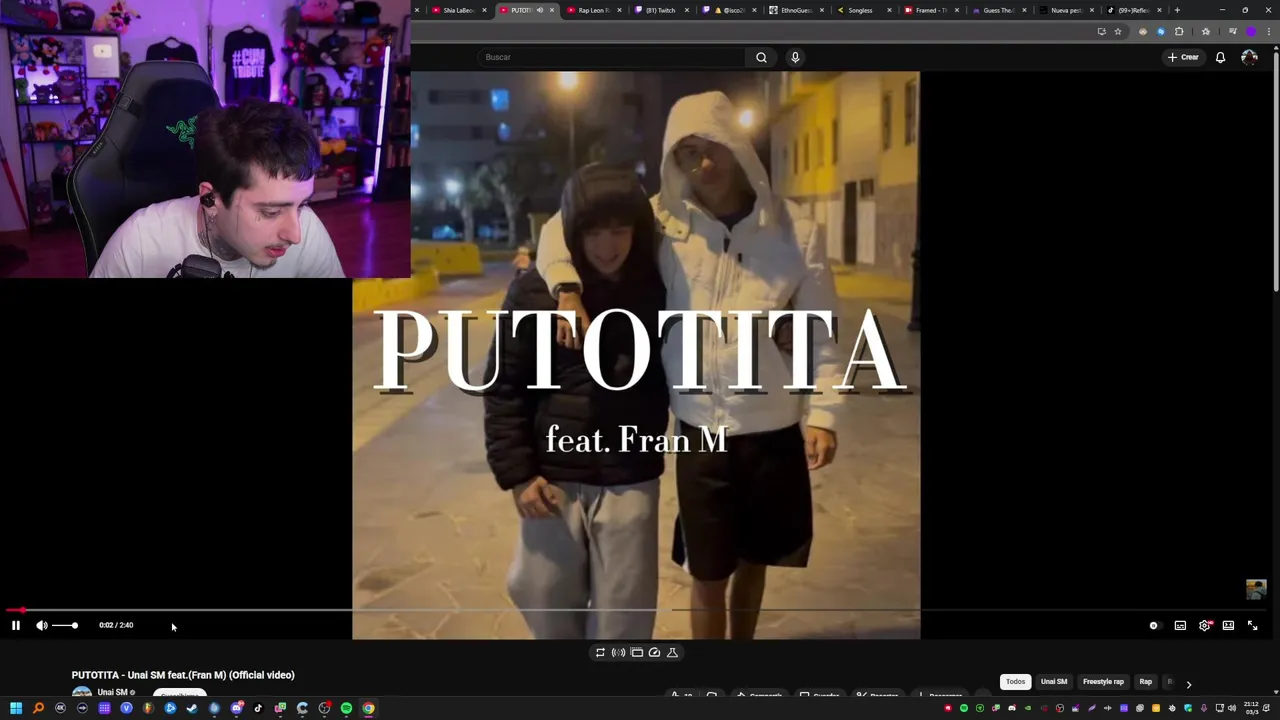
Task: Switch to the (99+) TikTok tab
Action: 1132,10
